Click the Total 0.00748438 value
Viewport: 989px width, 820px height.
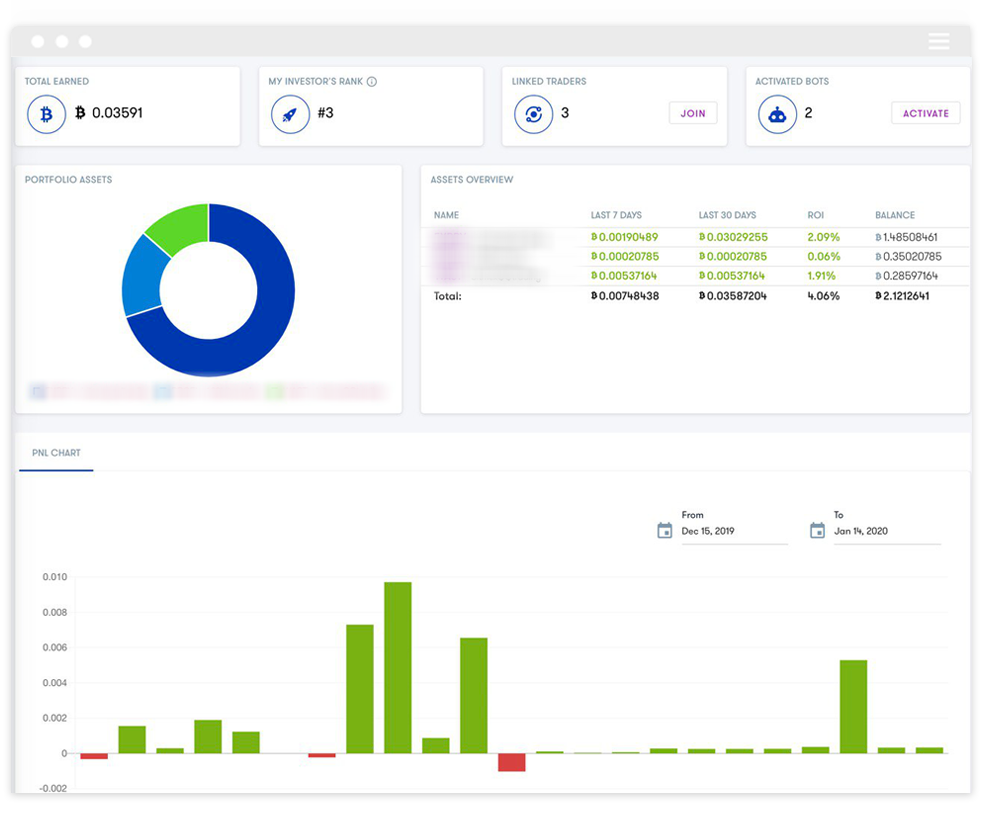coord(624,296)
